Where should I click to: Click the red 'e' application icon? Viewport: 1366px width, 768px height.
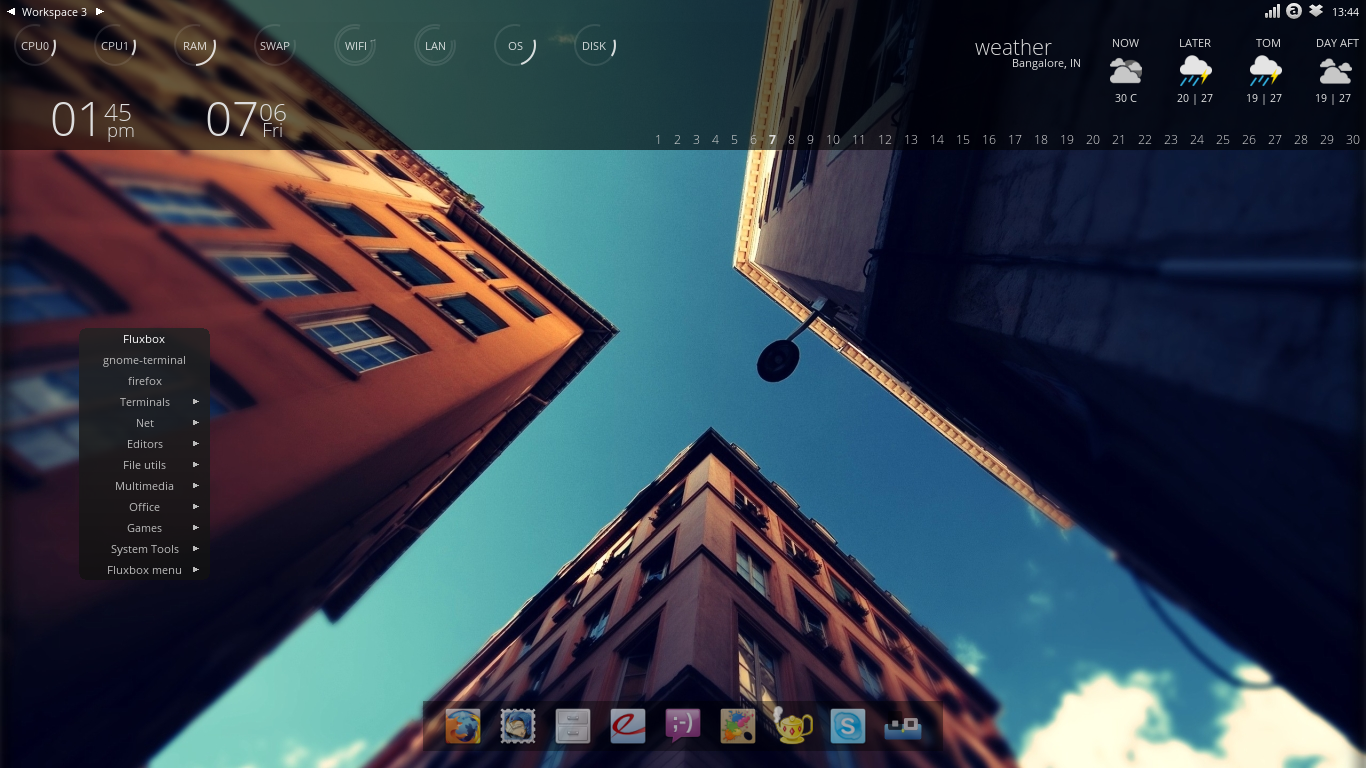coord(627,727)
